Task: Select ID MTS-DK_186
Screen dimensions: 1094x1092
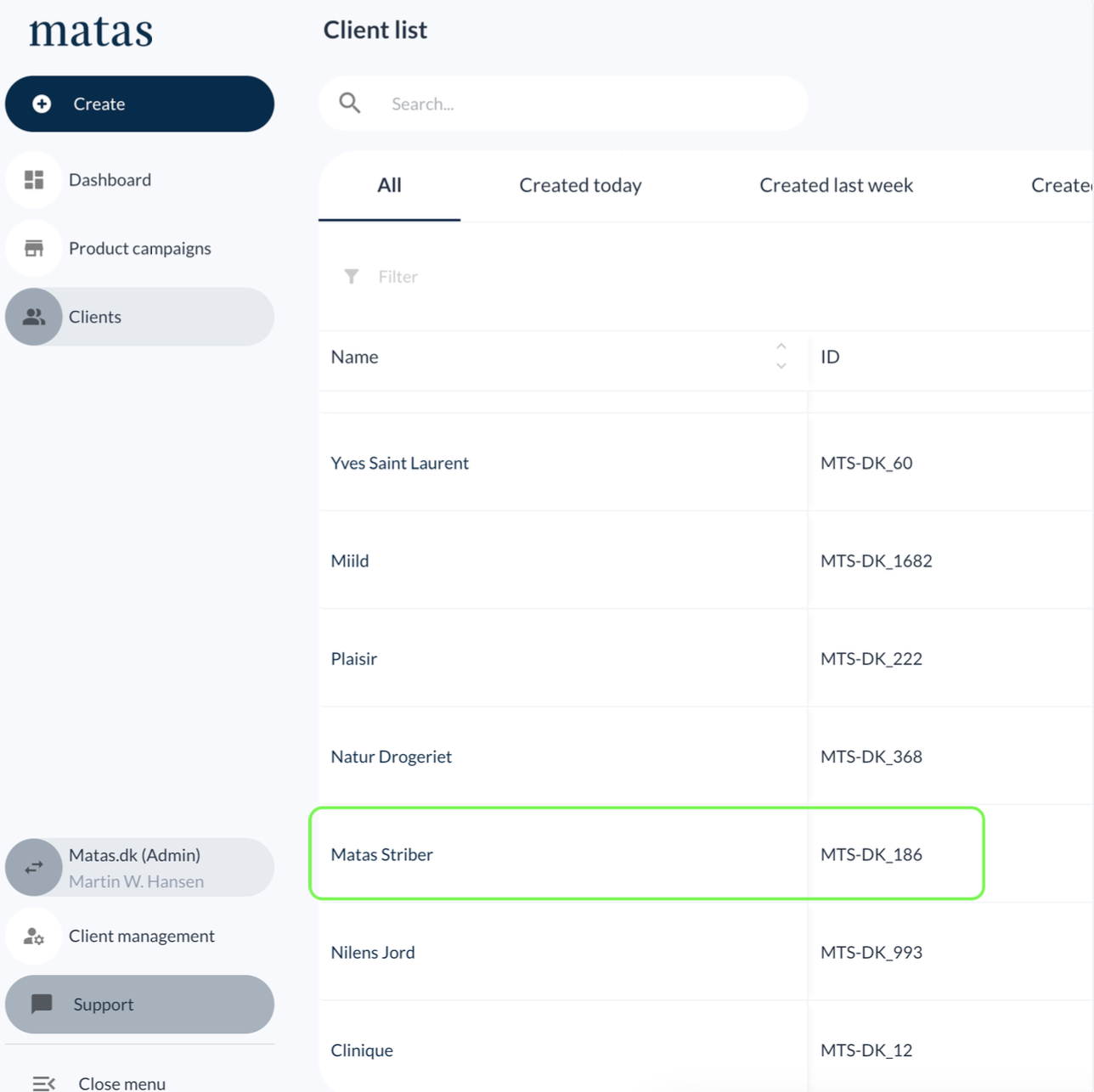Action: click(871, 854)
